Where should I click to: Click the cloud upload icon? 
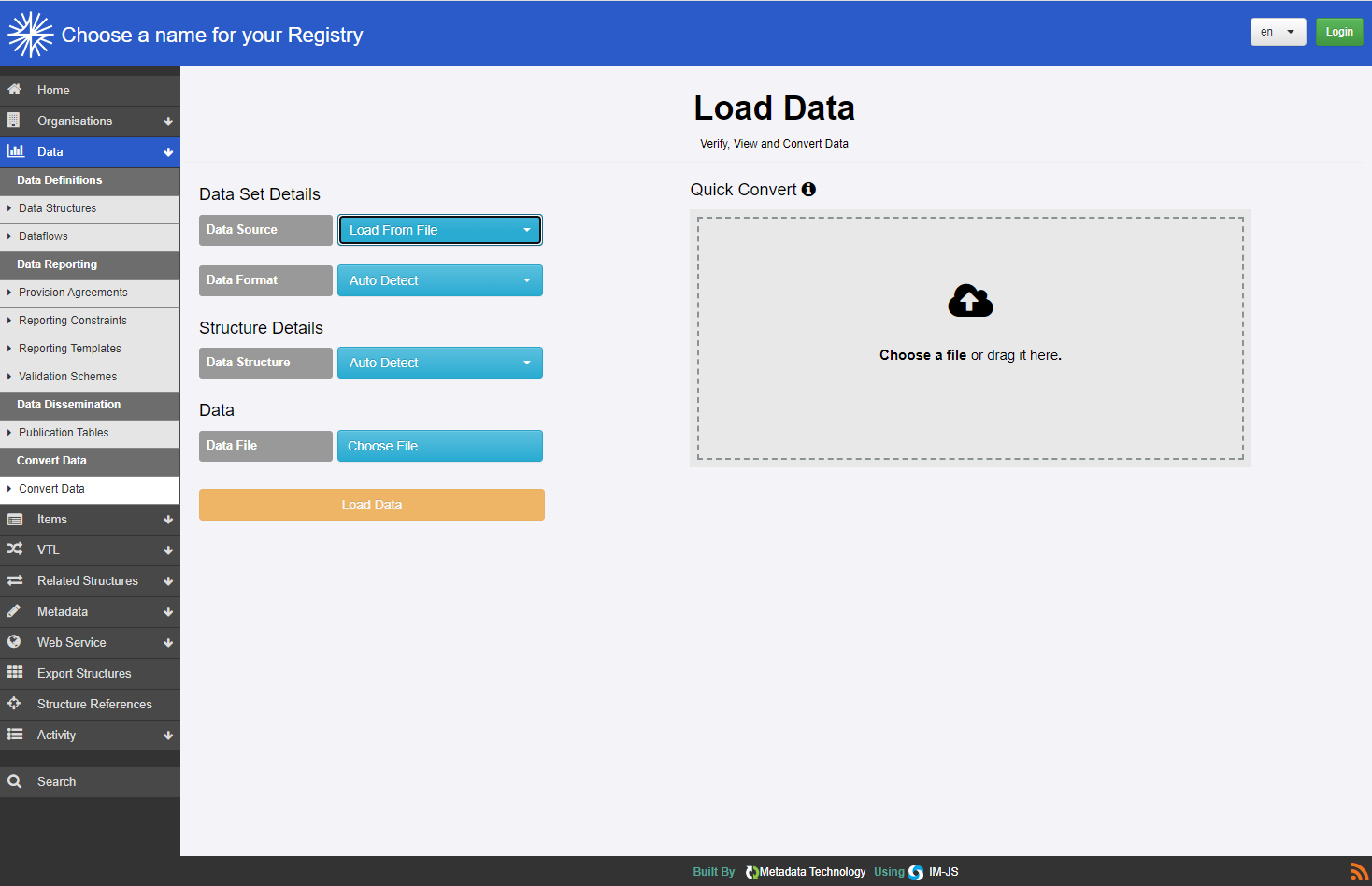coord(970,301)
